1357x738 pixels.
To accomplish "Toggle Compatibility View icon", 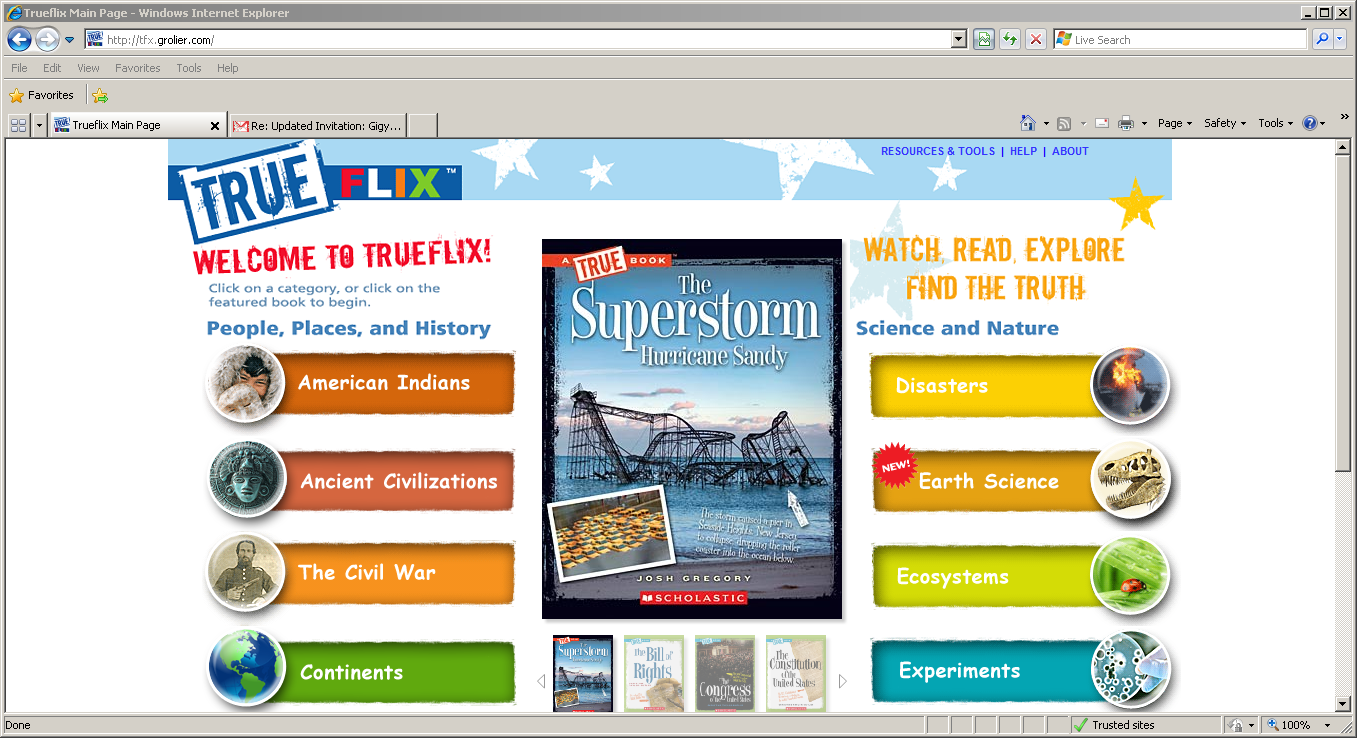I will (984, 40).
